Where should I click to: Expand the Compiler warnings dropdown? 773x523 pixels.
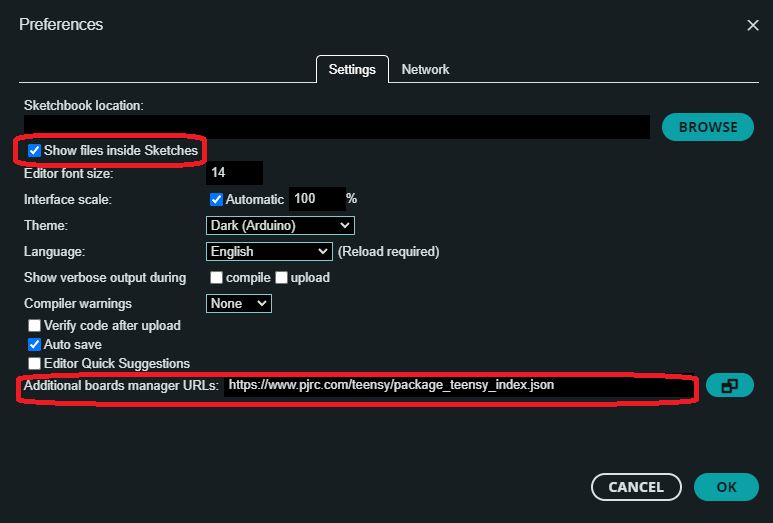239,303
